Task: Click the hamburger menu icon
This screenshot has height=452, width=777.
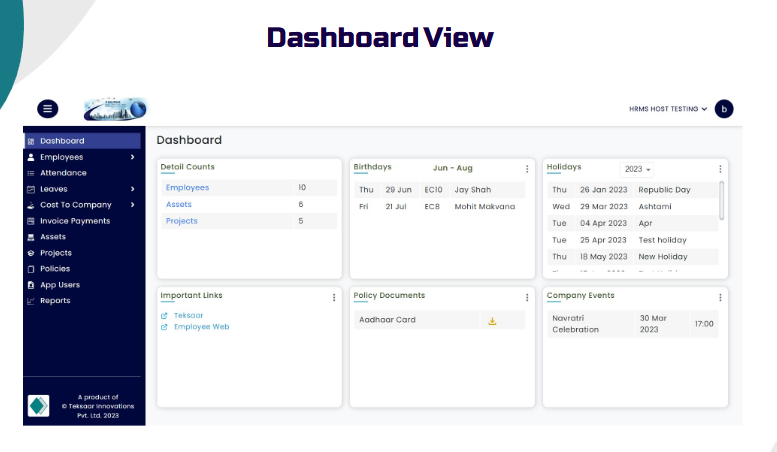Action: point(48,109)
